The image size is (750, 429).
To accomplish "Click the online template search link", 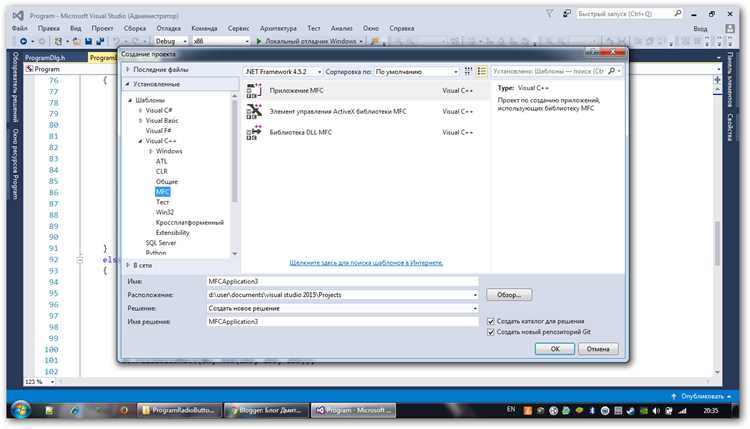I will tap(366, 263).
